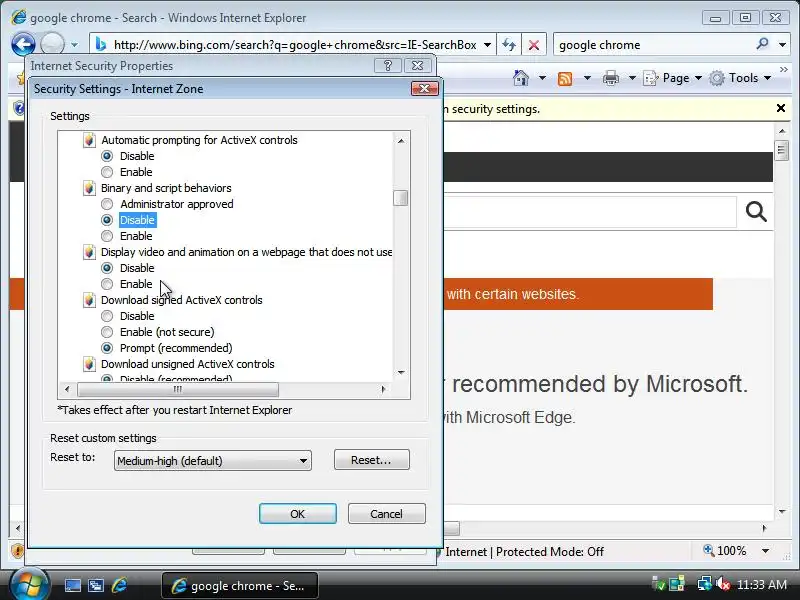Screen dimensions: 800x600
Task: Open the Feeds dropdown arrow
Action: pyautogui.click(x=587, y=78)
